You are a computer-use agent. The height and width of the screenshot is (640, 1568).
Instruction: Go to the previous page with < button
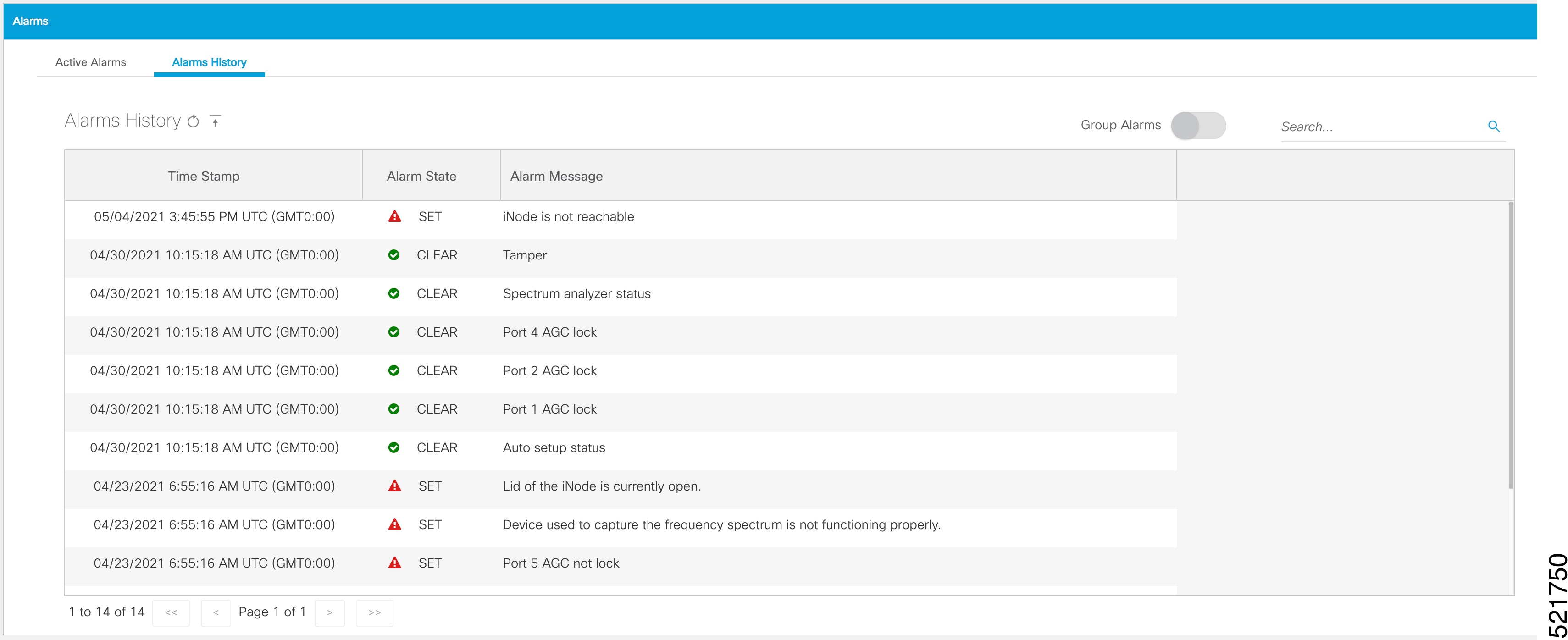click(216, 612)
